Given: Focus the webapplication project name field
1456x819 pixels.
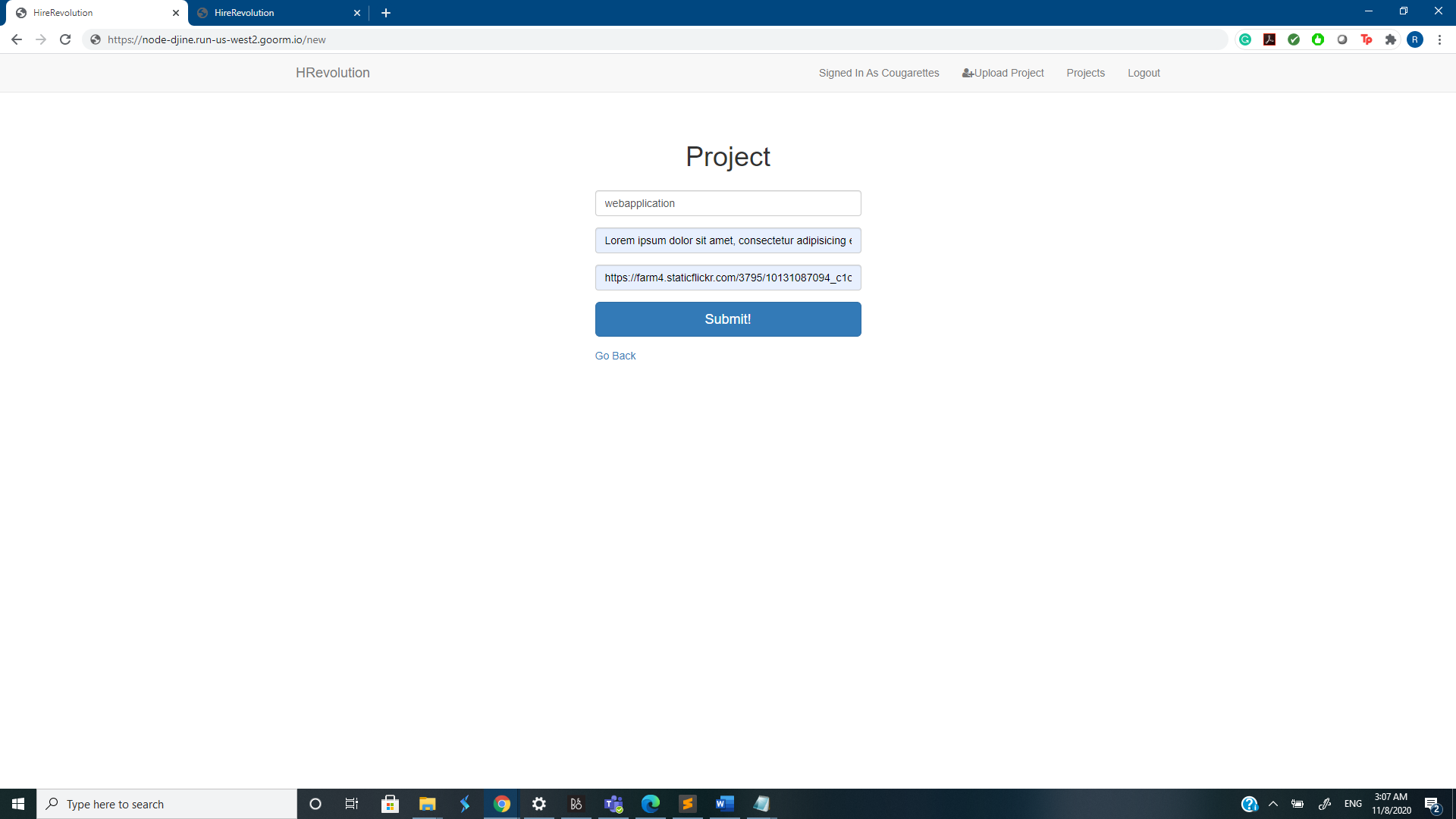Looking at the screenshot, I should click(728, 203).
